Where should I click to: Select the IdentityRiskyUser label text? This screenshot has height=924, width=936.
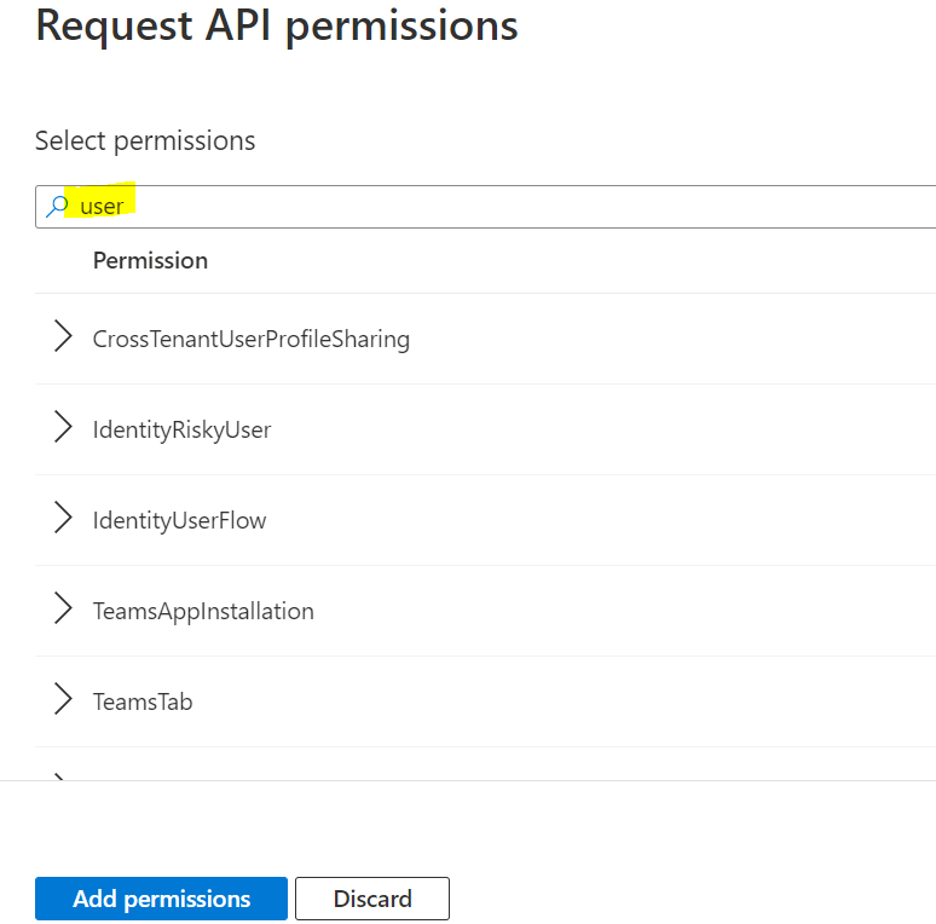tap(182, 430)
